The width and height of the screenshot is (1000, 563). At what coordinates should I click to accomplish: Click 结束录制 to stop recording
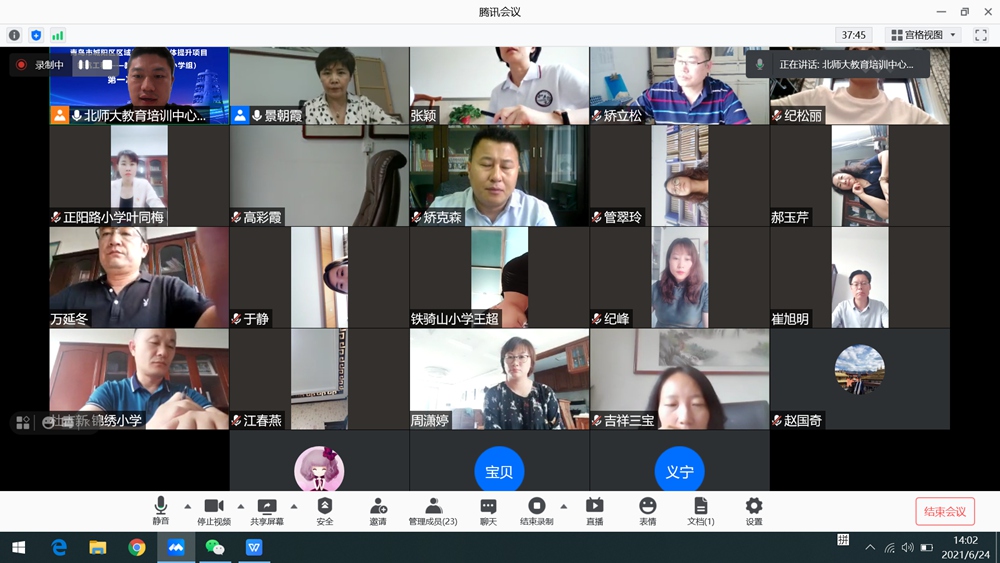(x=536, y=511)
